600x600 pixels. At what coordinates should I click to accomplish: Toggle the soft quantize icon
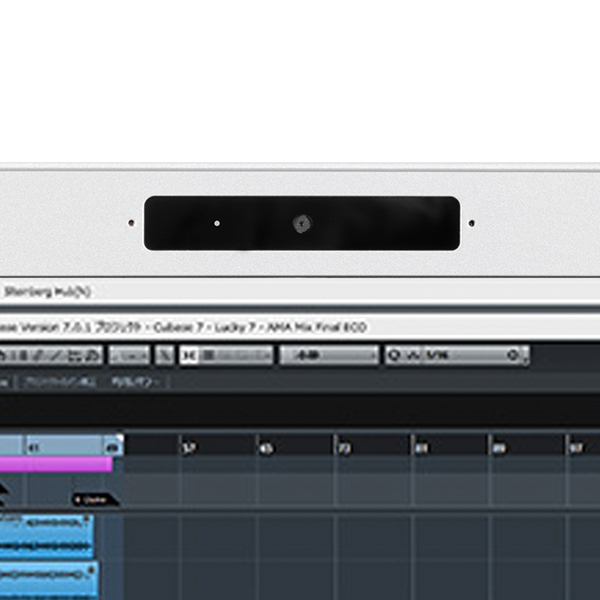click(x=412, y=356)
